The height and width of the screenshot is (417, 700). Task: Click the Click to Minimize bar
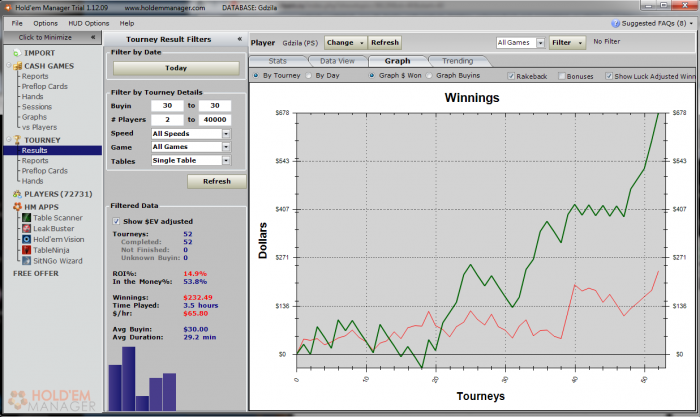click(53, 37)
